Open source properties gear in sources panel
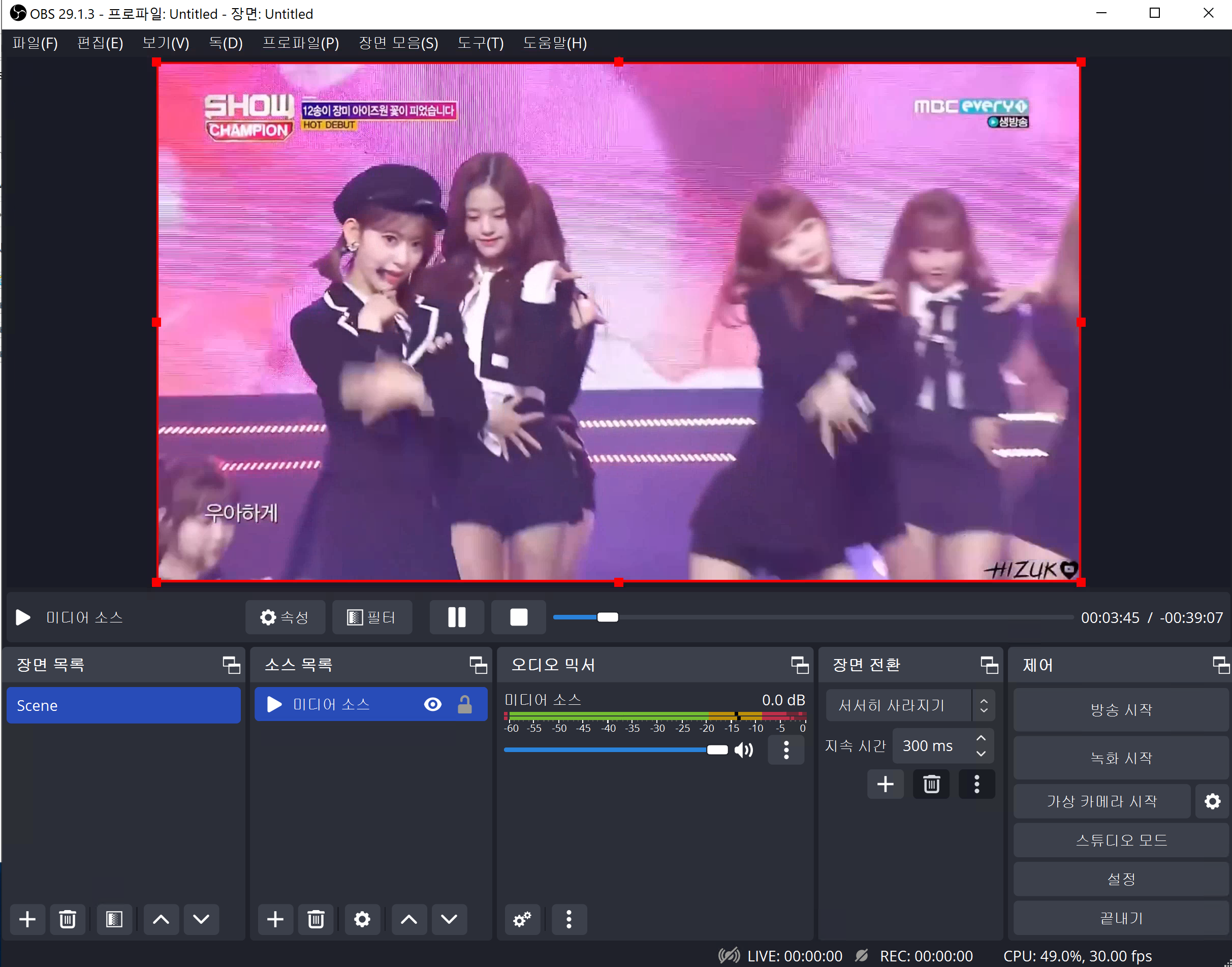This screenshot has height=967, width=1232. [362, 919]
